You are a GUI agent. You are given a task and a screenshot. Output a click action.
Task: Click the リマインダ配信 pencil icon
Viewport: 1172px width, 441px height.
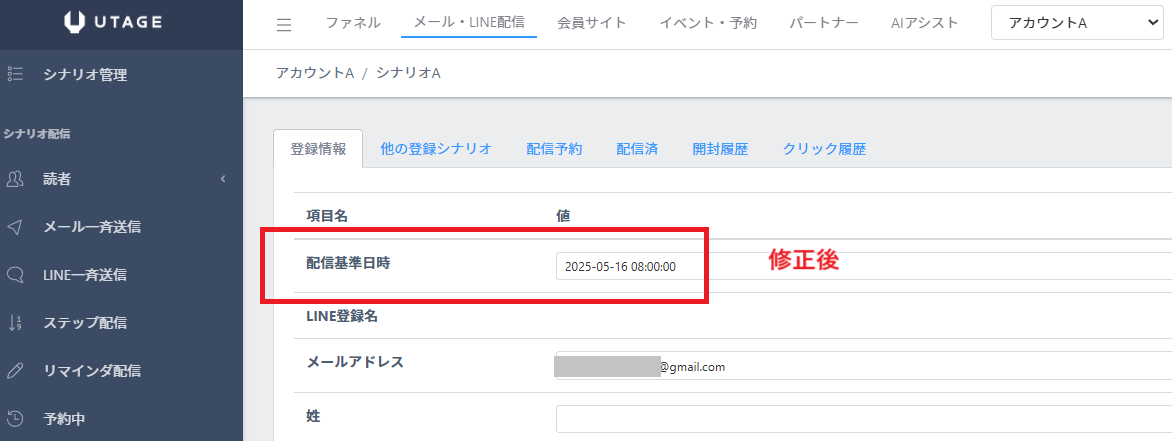(15, 371)
